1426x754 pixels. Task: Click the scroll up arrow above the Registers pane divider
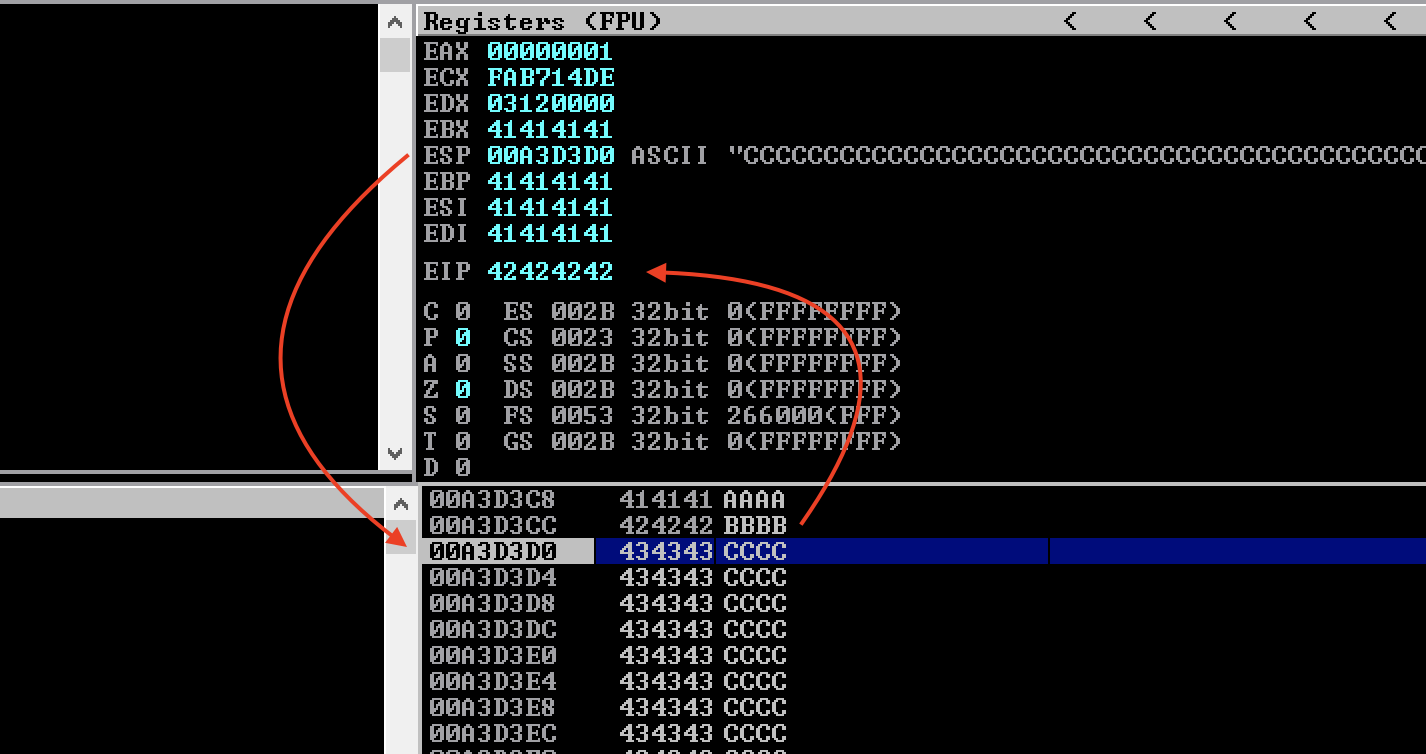tap(396, 22)
